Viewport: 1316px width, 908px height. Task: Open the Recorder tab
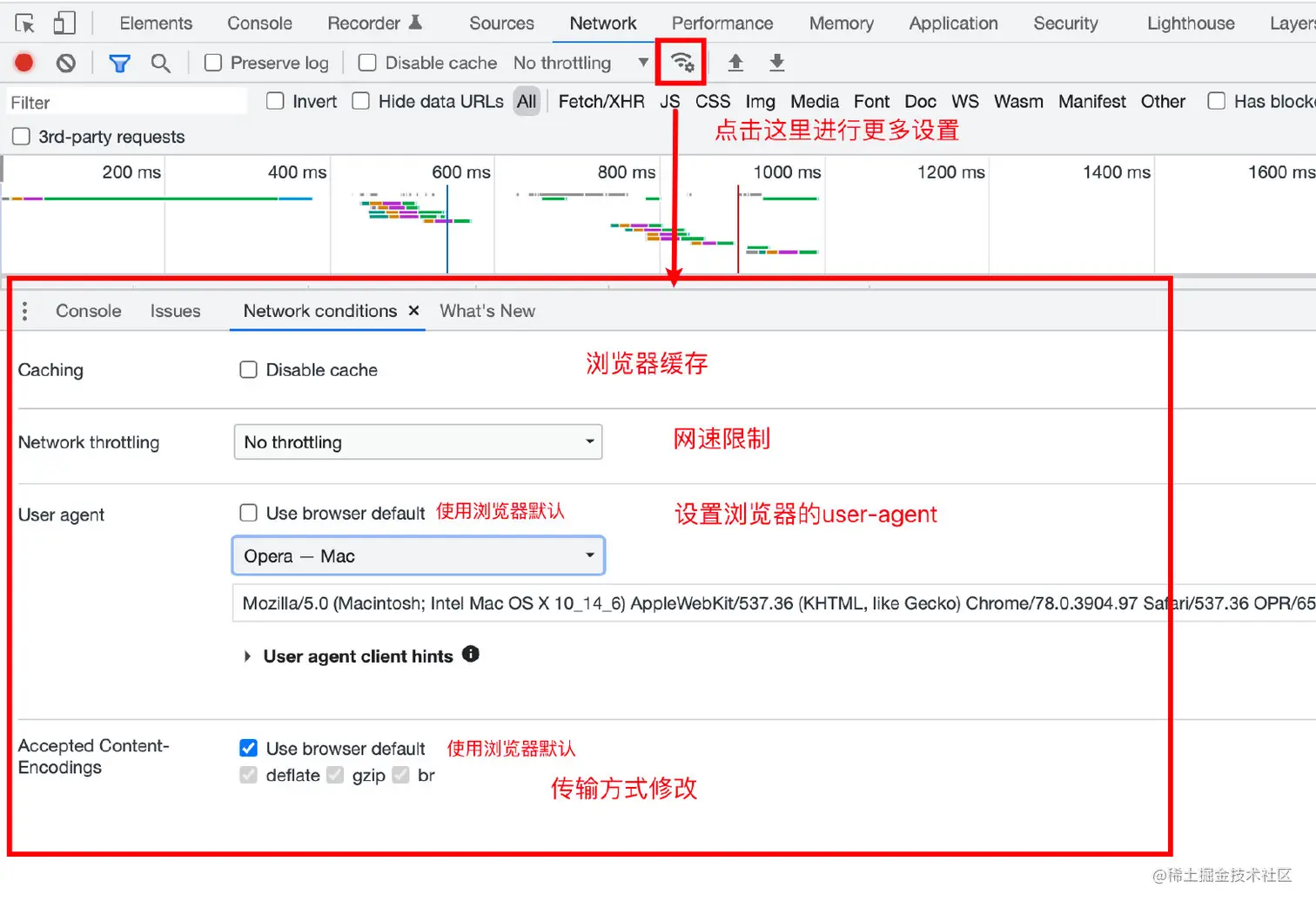[x=374, y=24]
